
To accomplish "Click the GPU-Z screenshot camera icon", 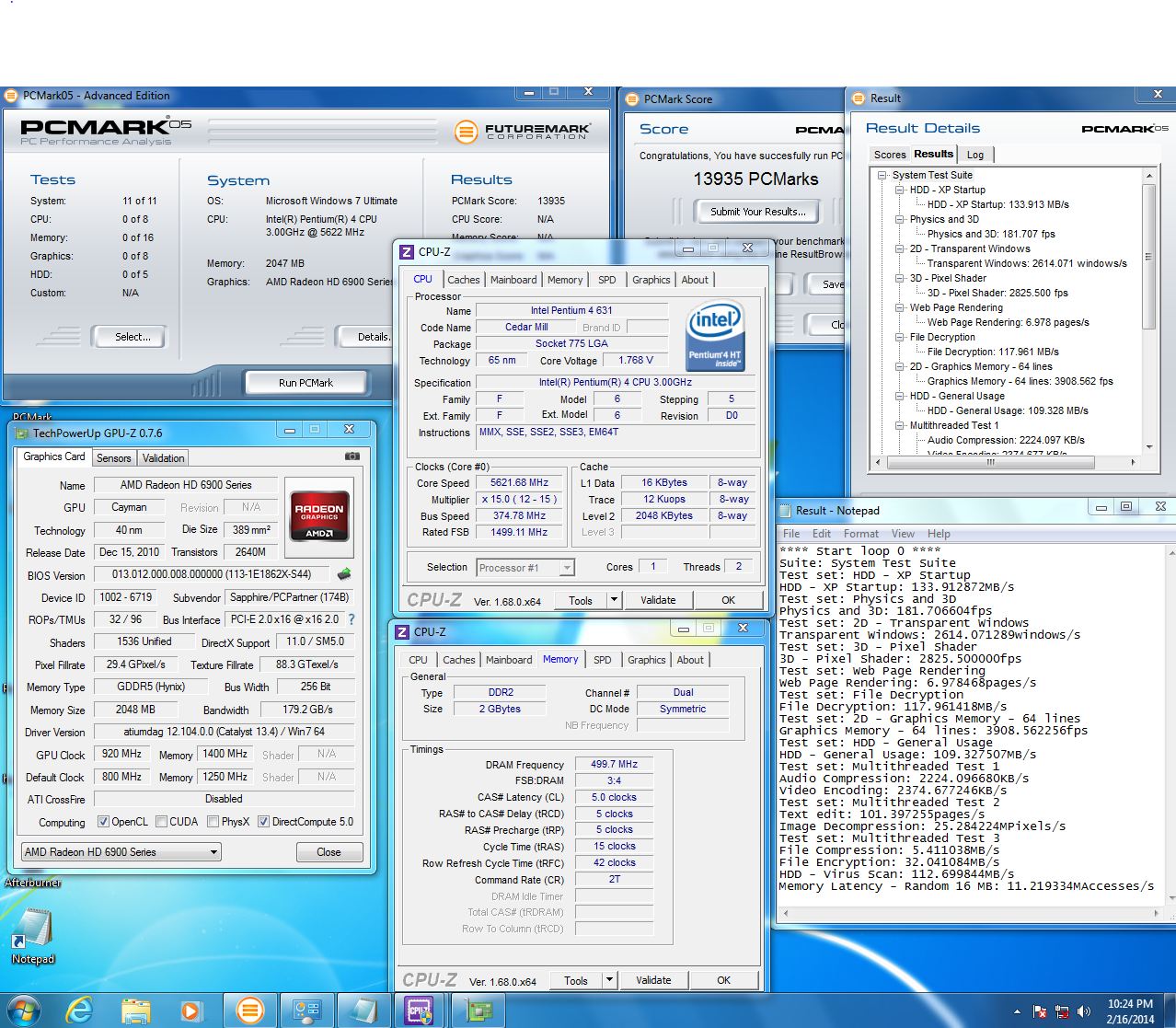I will [x=352, y=456].
